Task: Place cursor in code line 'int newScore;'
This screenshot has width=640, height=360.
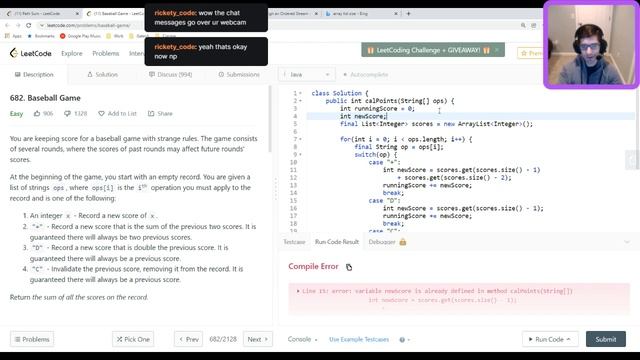Action: (x=363, y=116)
